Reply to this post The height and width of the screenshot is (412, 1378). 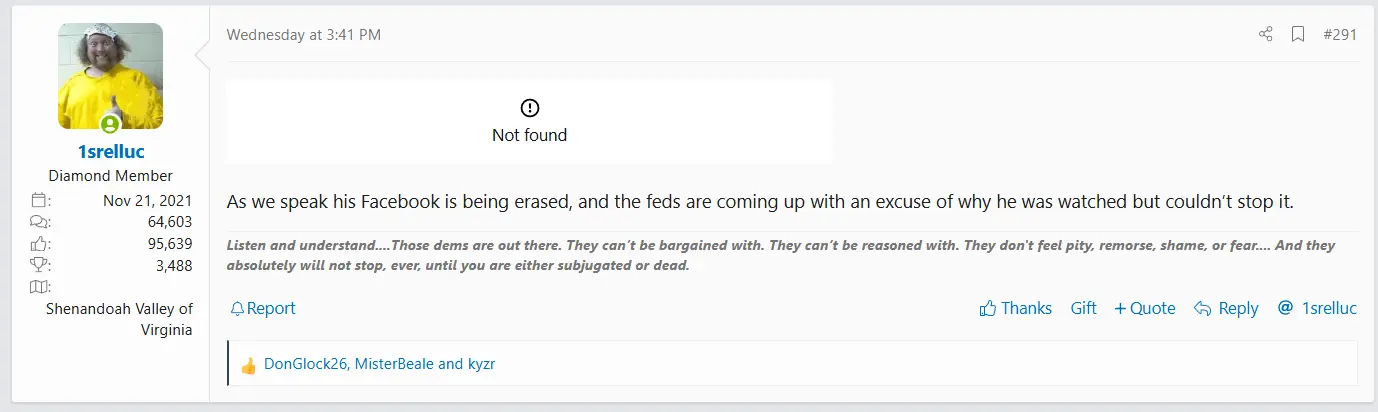point(1226,308)
